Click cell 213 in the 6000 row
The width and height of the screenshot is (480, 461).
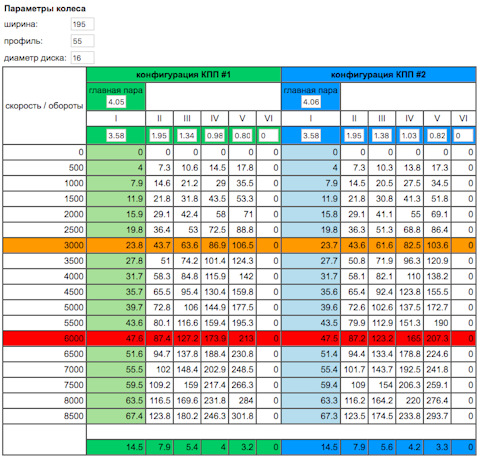242,338
